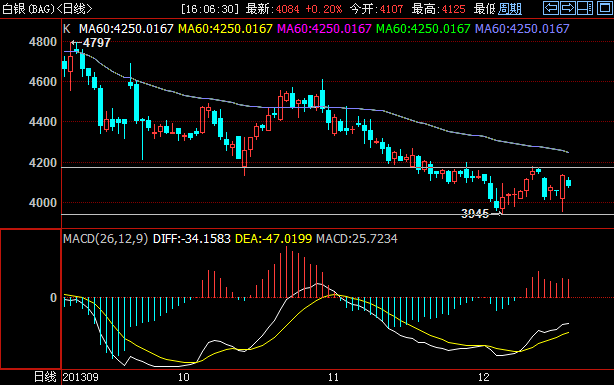Click the 4800 price axis label

(43, 42)
